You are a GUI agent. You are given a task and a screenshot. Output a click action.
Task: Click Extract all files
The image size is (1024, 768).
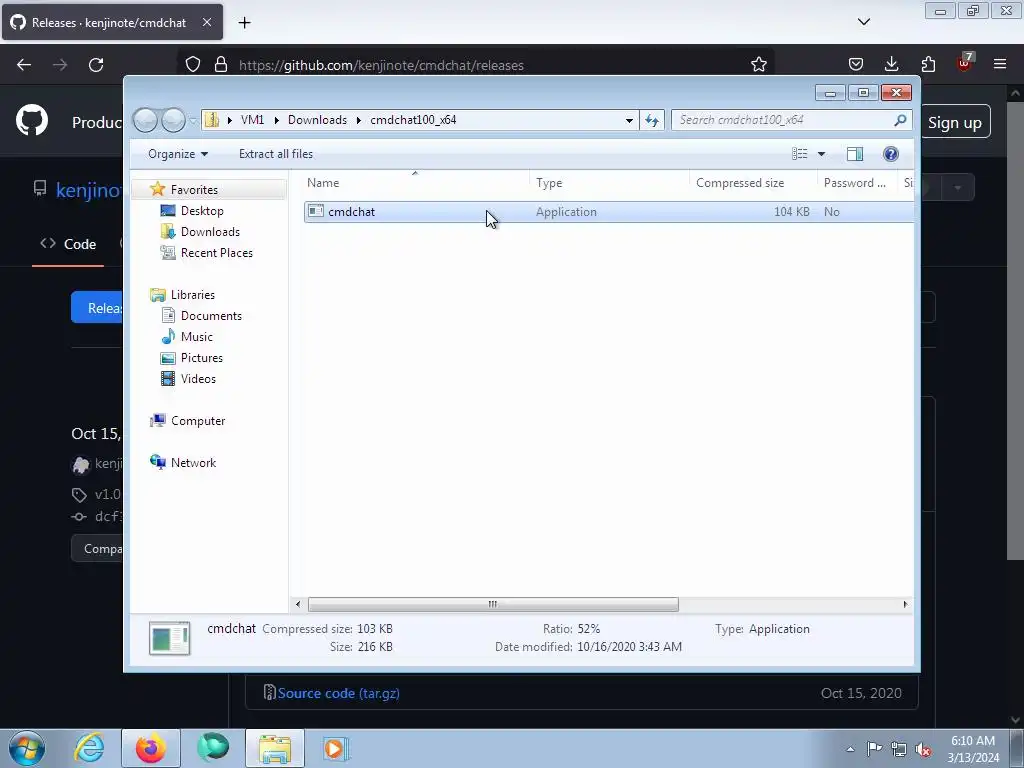[276, 154]
